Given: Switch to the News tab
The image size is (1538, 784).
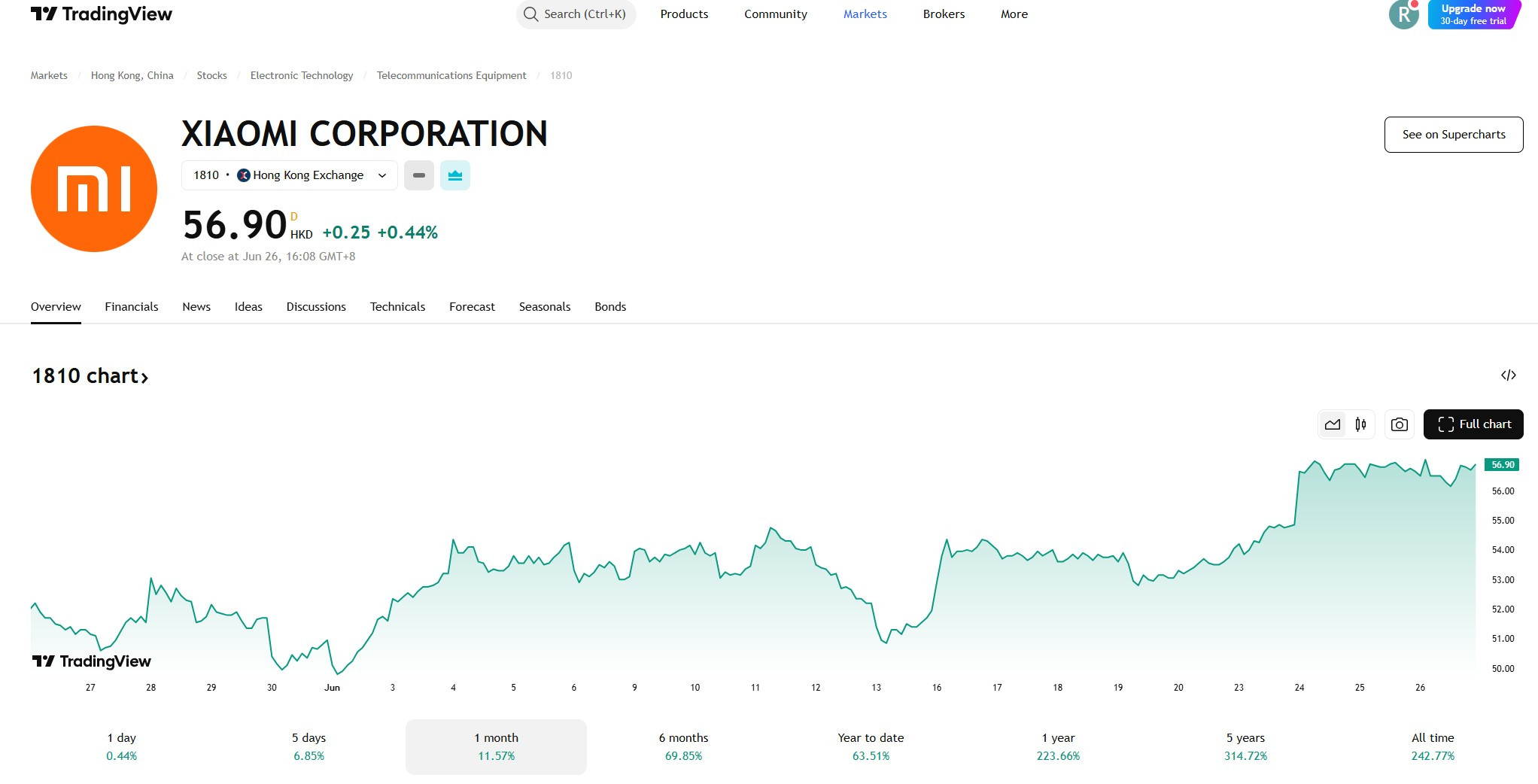Looking at the screenshot, I should tap(196, 307).
